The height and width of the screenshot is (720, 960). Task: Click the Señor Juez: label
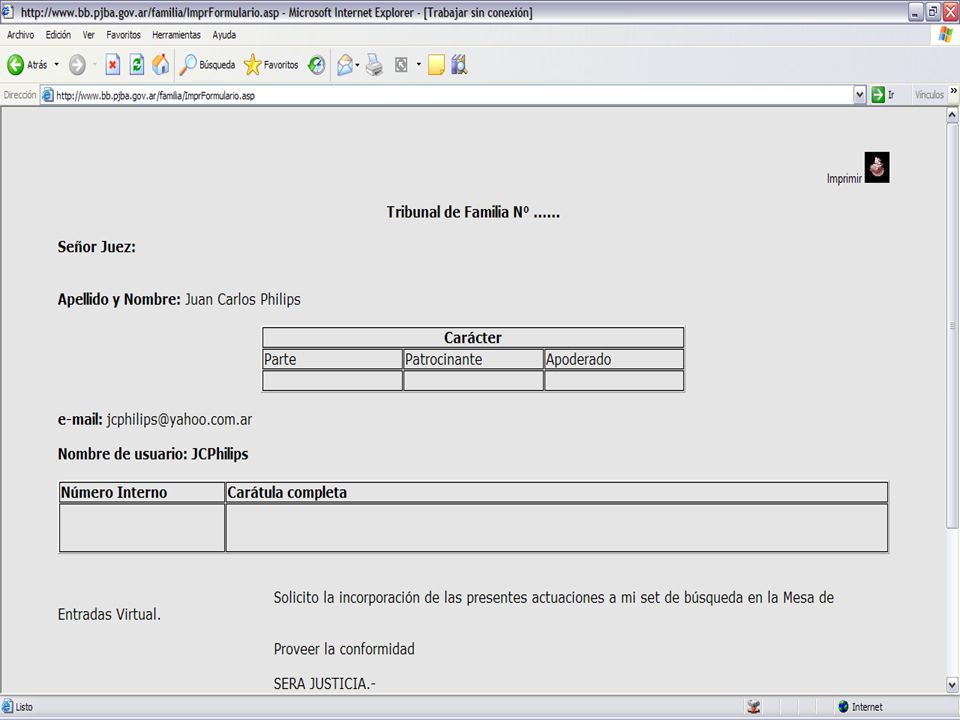click(x=97, y=247)
